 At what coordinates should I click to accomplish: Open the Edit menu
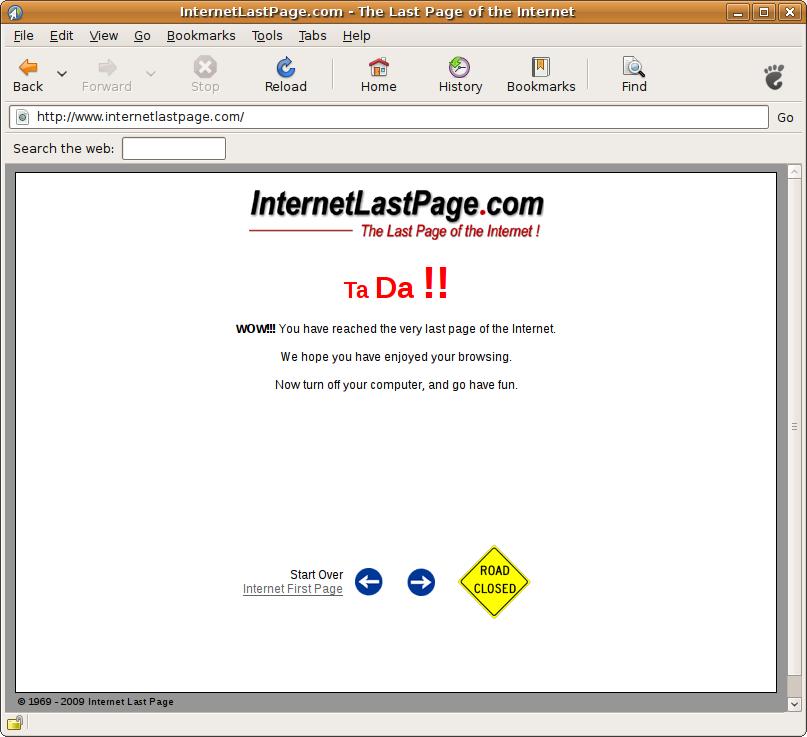point(61,36)
